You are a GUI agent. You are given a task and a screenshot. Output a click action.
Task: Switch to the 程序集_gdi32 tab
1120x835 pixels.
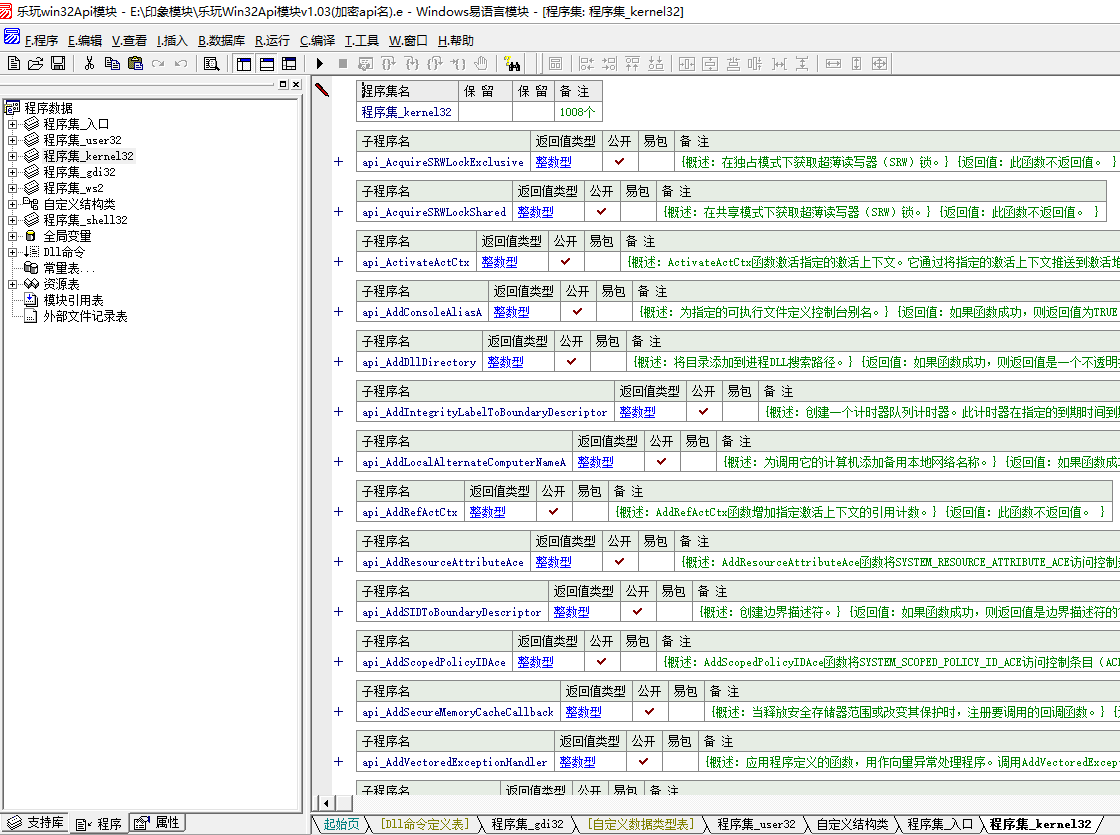tap(527, 824)
